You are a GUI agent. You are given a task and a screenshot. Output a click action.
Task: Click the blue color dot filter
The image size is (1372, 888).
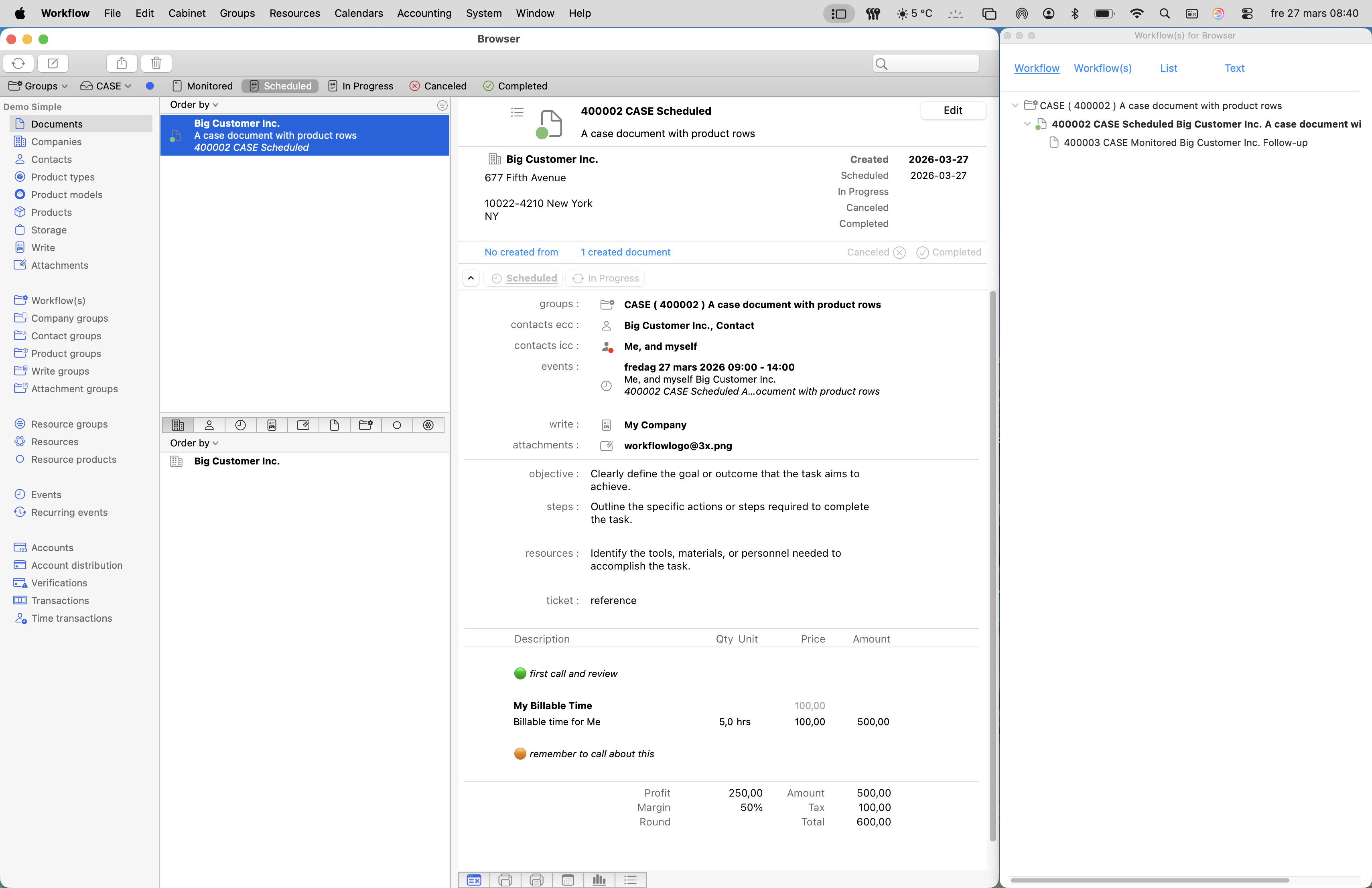pos(150,86)
